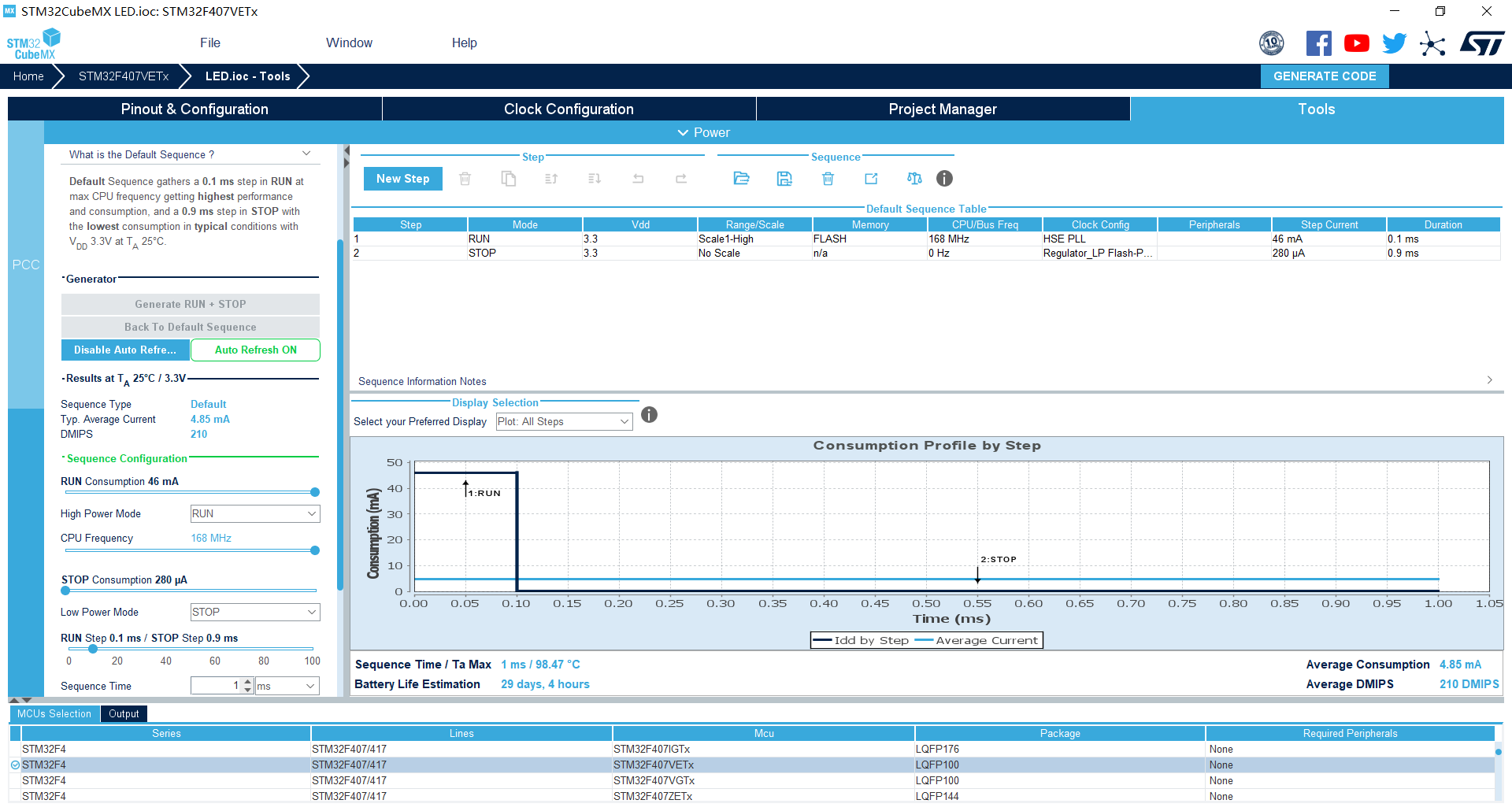Click the RUN Consumption slider handle
This screenshot has height=811, width=1512.
tap(315, 492)
